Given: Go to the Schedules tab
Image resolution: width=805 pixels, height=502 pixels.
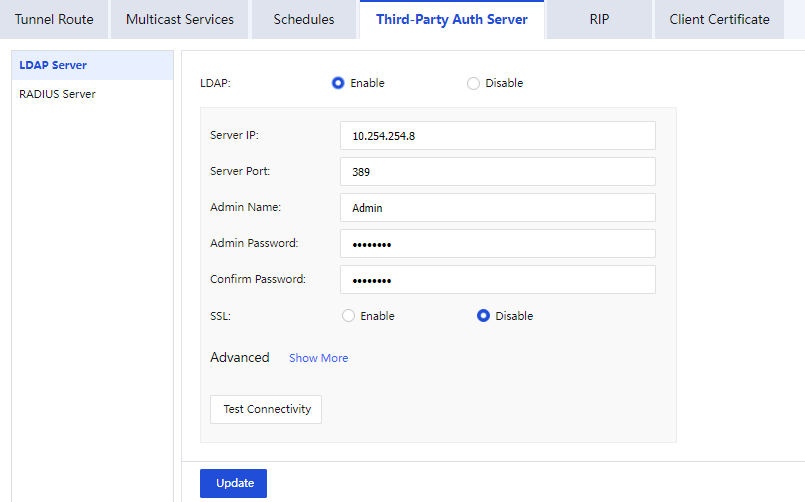Looking at the screenshot, I should coord(304,19).
